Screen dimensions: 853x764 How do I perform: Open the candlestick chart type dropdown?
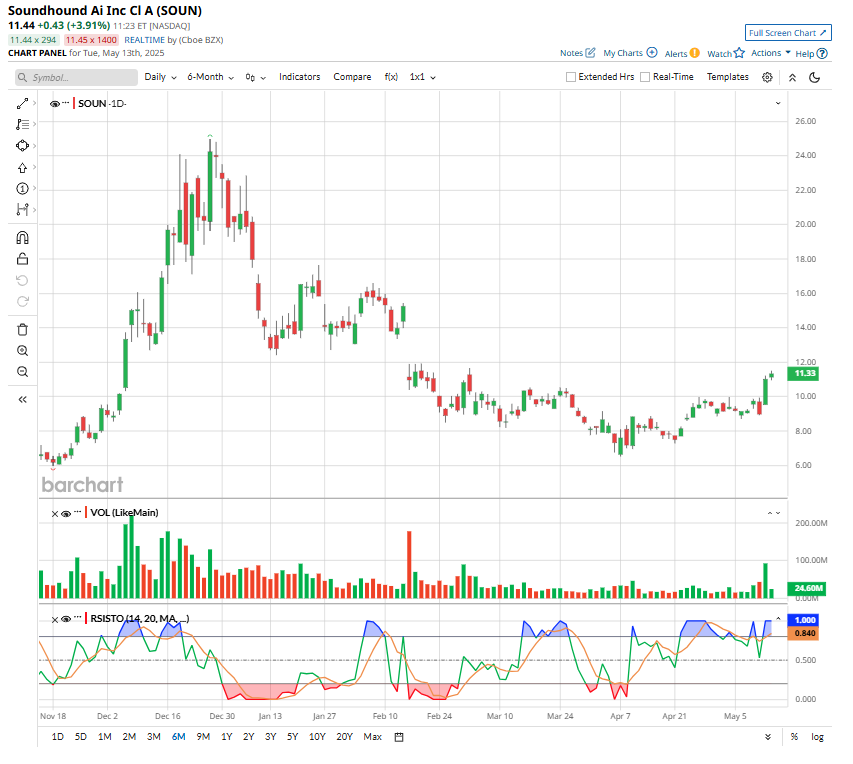255,77
